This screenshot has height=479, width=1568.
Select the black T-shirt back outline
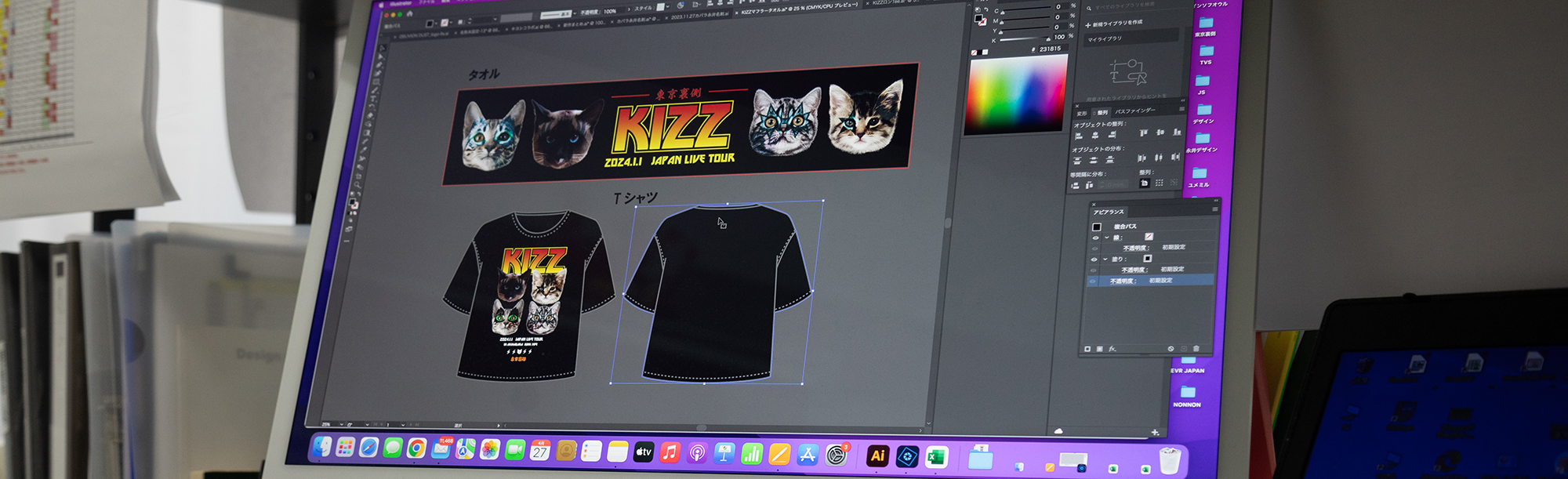[717, 294]
